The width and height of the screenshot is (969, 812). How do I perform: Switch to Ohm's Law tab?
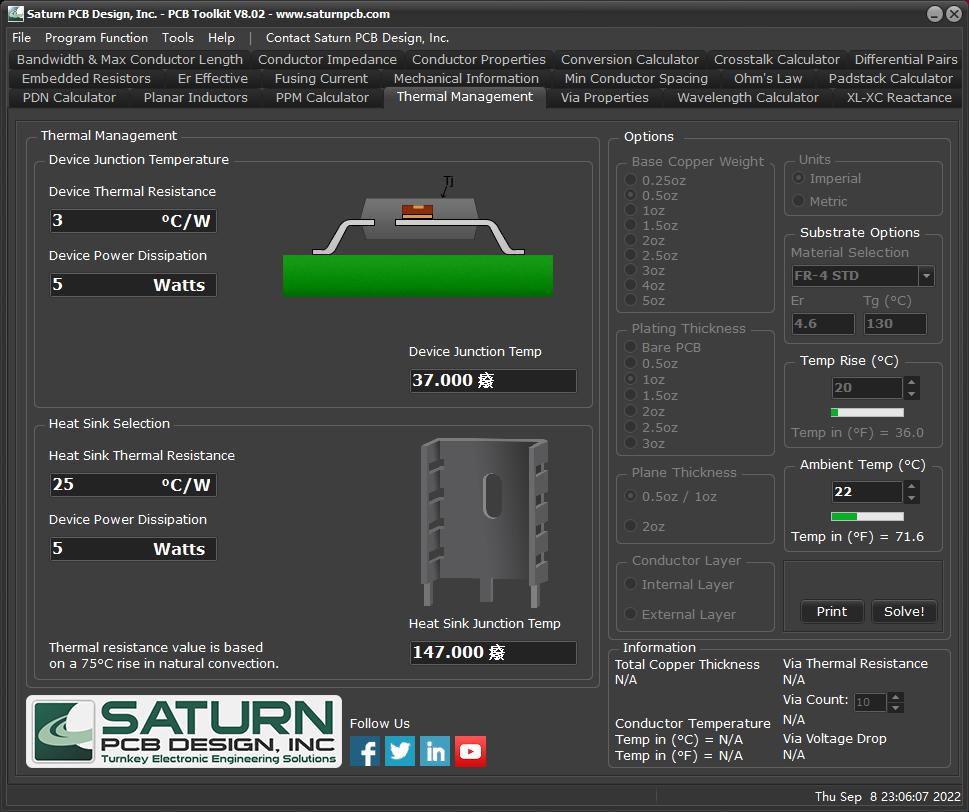tap(768, 78)
